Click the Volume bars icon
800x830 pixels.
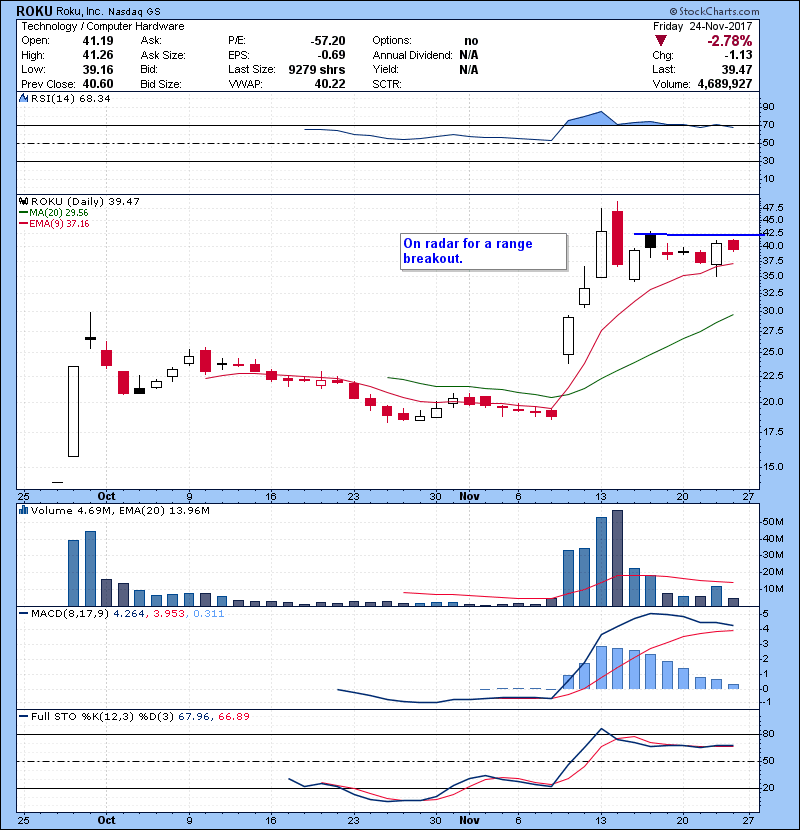point(23,510)
